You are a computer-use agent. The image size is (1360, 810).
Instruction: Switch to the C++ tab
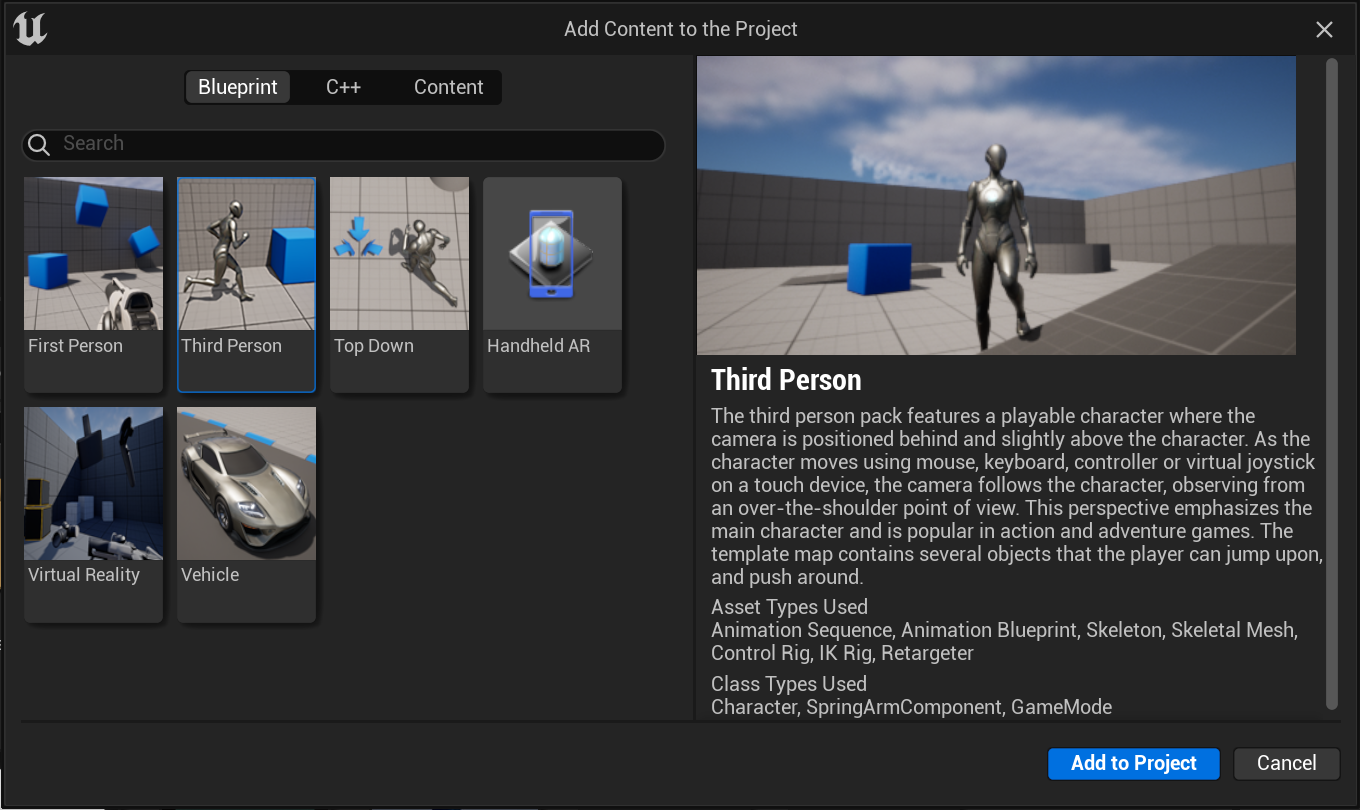(343, 87)
